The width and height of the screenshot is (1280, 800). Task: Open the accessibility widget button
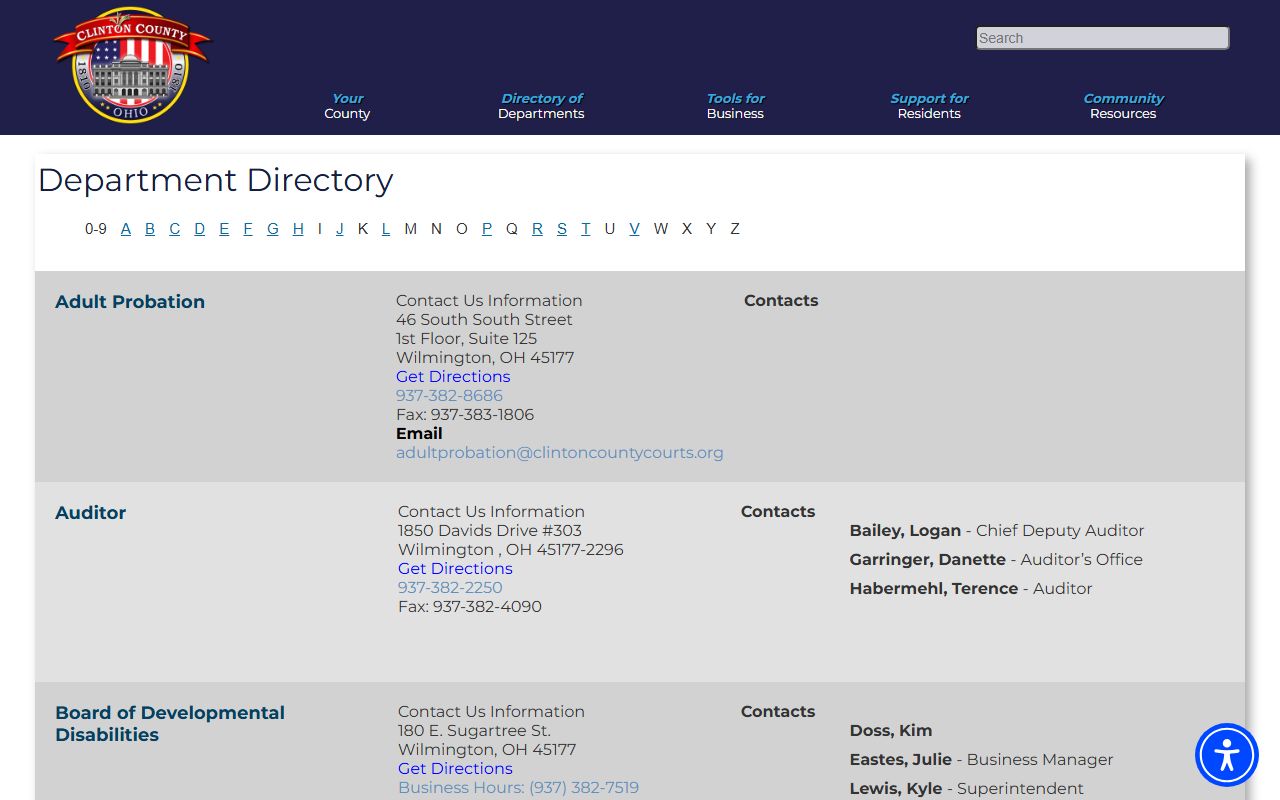pos(1227,755)
